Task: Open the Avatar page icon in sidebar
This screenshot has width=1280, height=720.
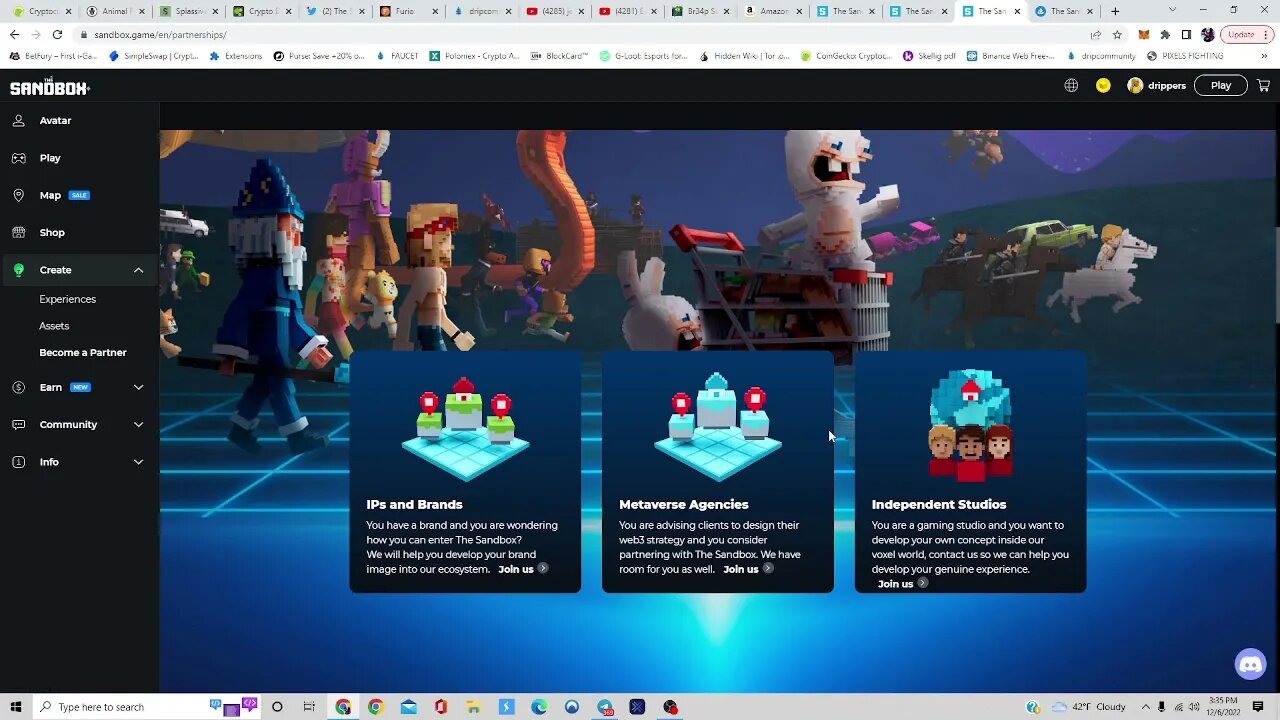Action: pyautogui.click(x=18, y=120)
